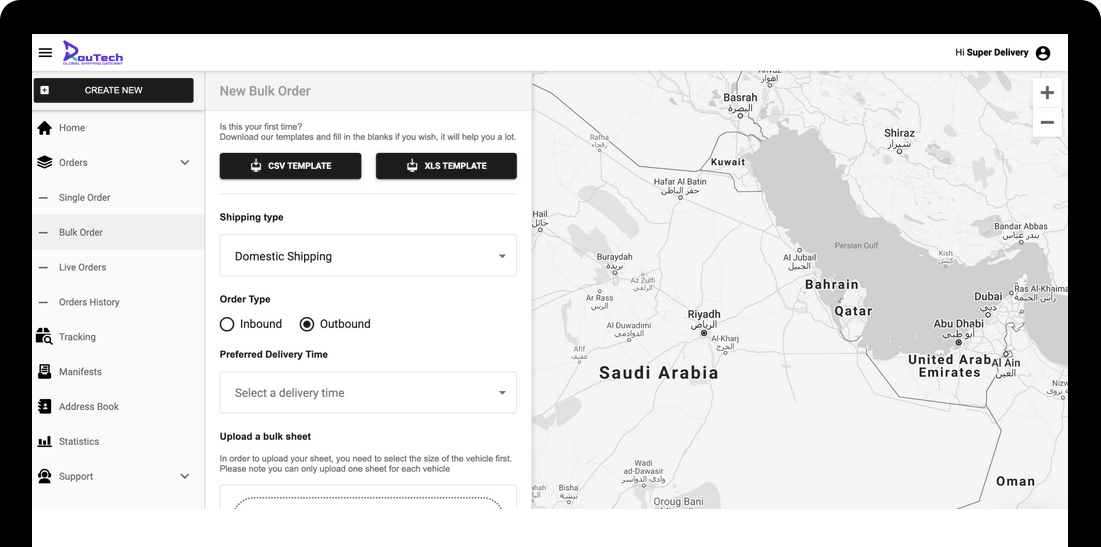The height and width of the screenshot is (547, 1101).
Task: Select the Inbound order type
Action: (x=227, y=324)
